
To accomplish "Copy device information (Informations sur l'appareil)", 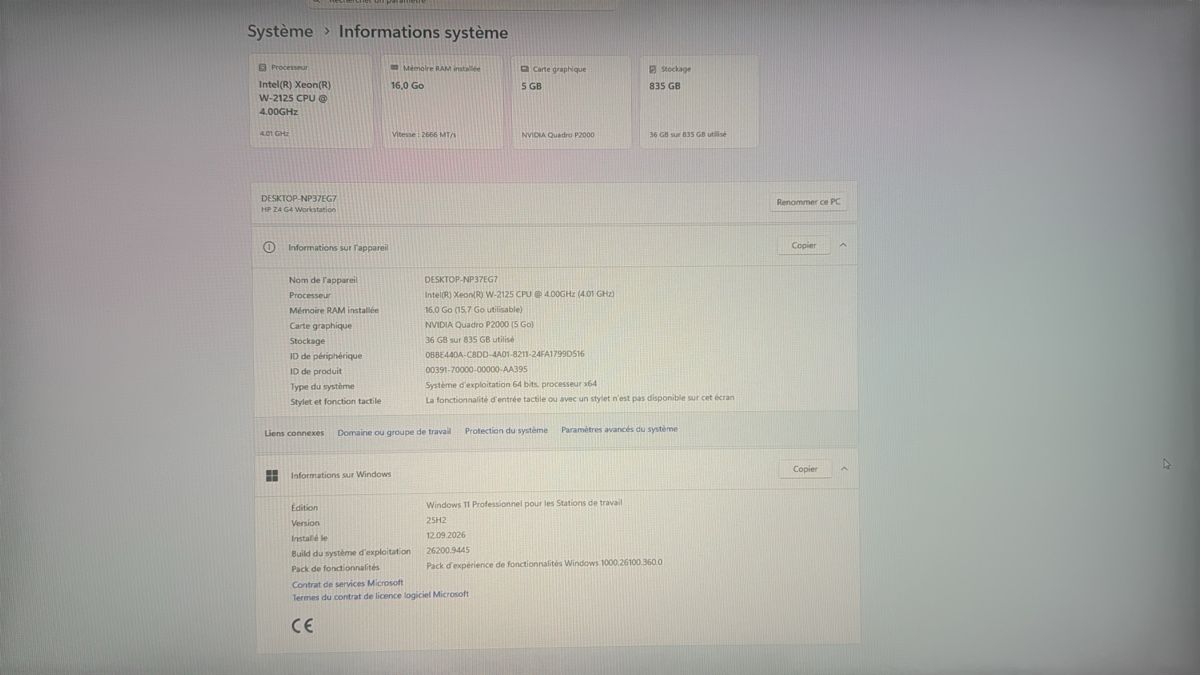I will click(x=804, y=245).
